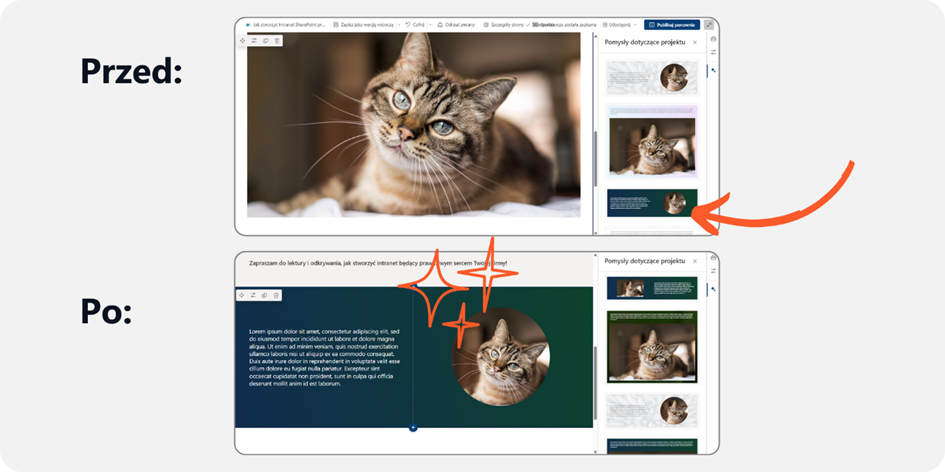Select the grey patterned design idea in Po pane
The width and height of the screenshot is (945, 472).
pyautogui.click(x=651, y=411)
